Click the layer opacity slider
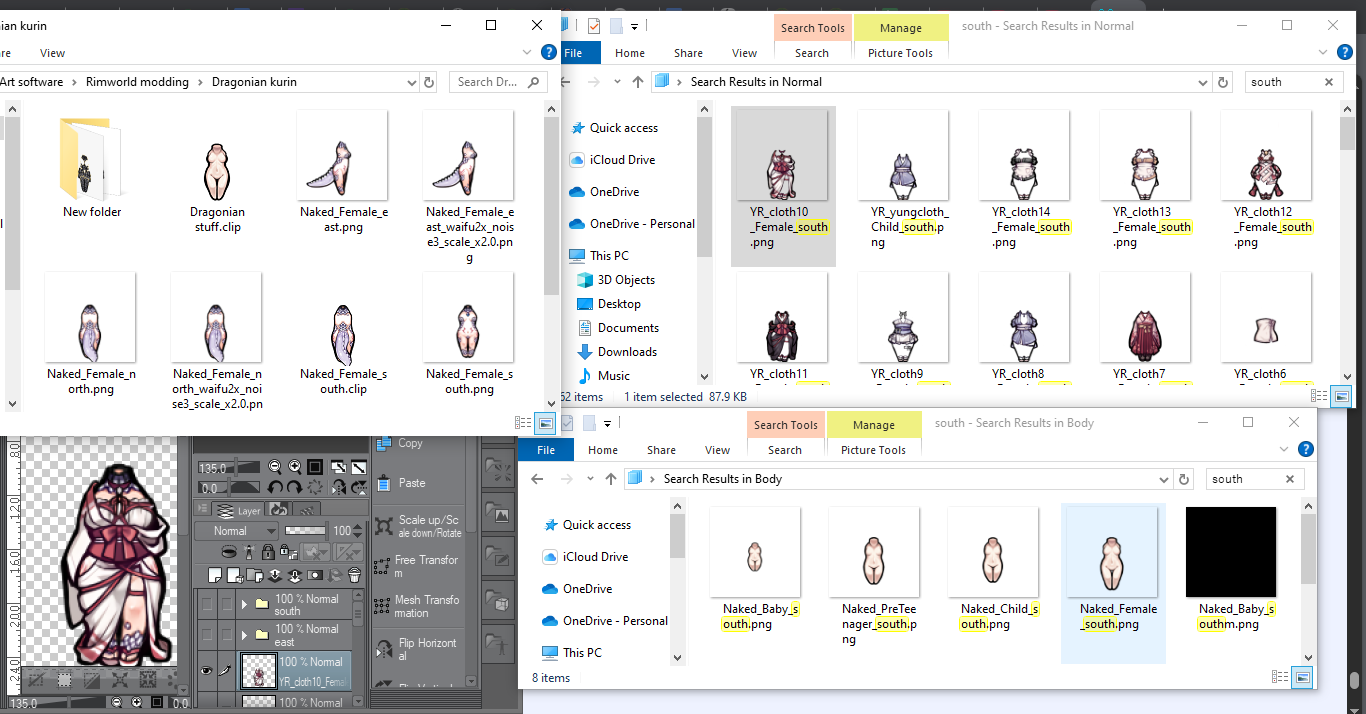This screenshot has width=1366, height=714. (307, 531)
